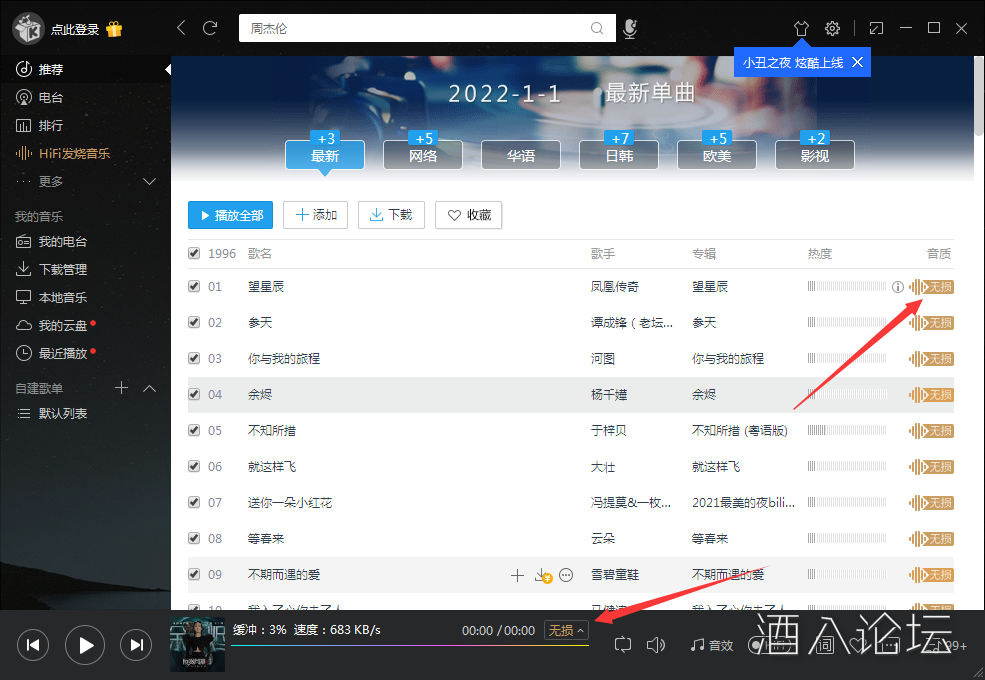Open info icon on 望星辰 row
This screenshot has height=680, width=985.
tap(898, 287)
